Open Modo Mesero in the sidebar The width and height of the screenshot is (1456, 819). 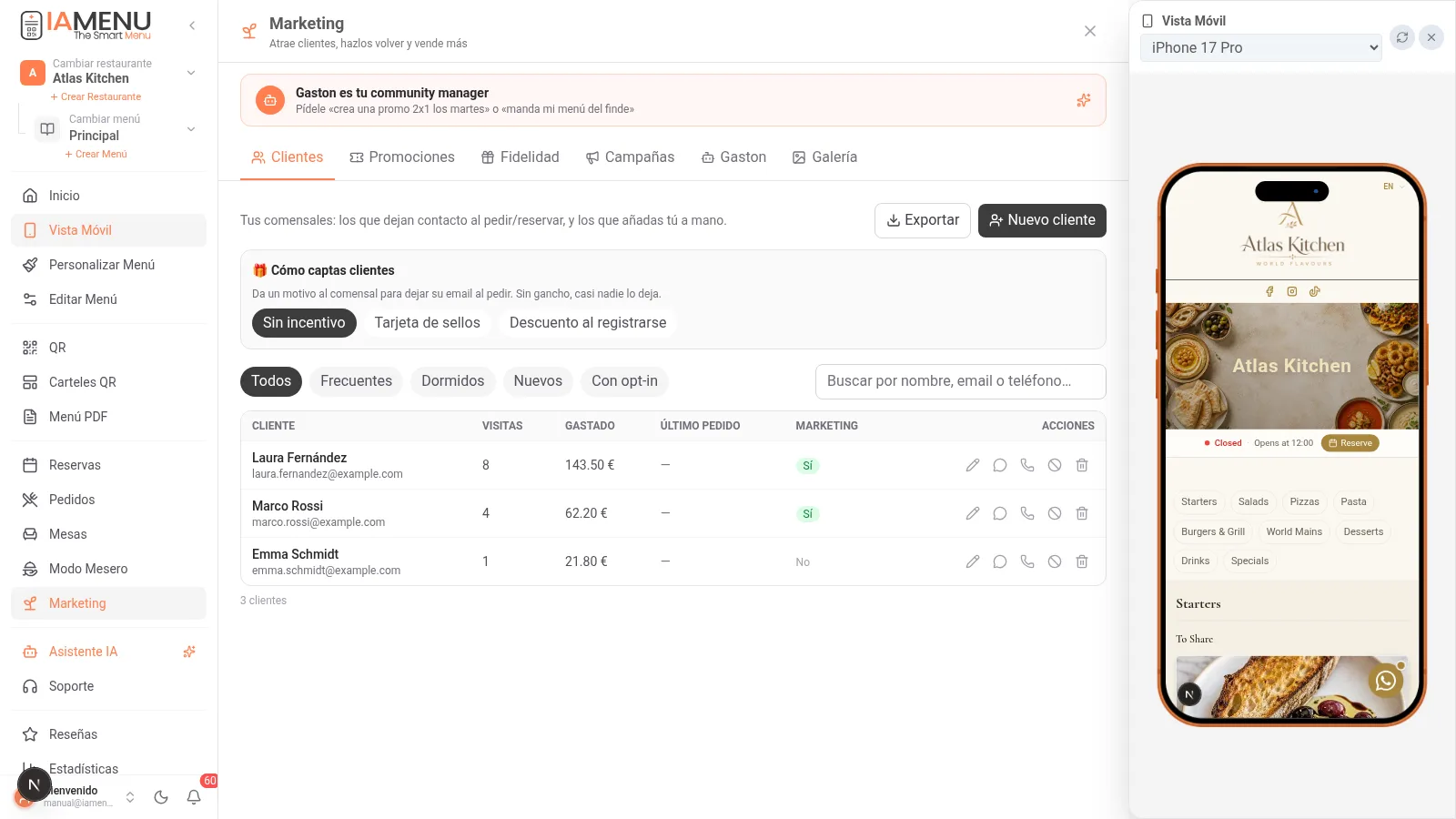pyautogui.click(x=108, y=569)
